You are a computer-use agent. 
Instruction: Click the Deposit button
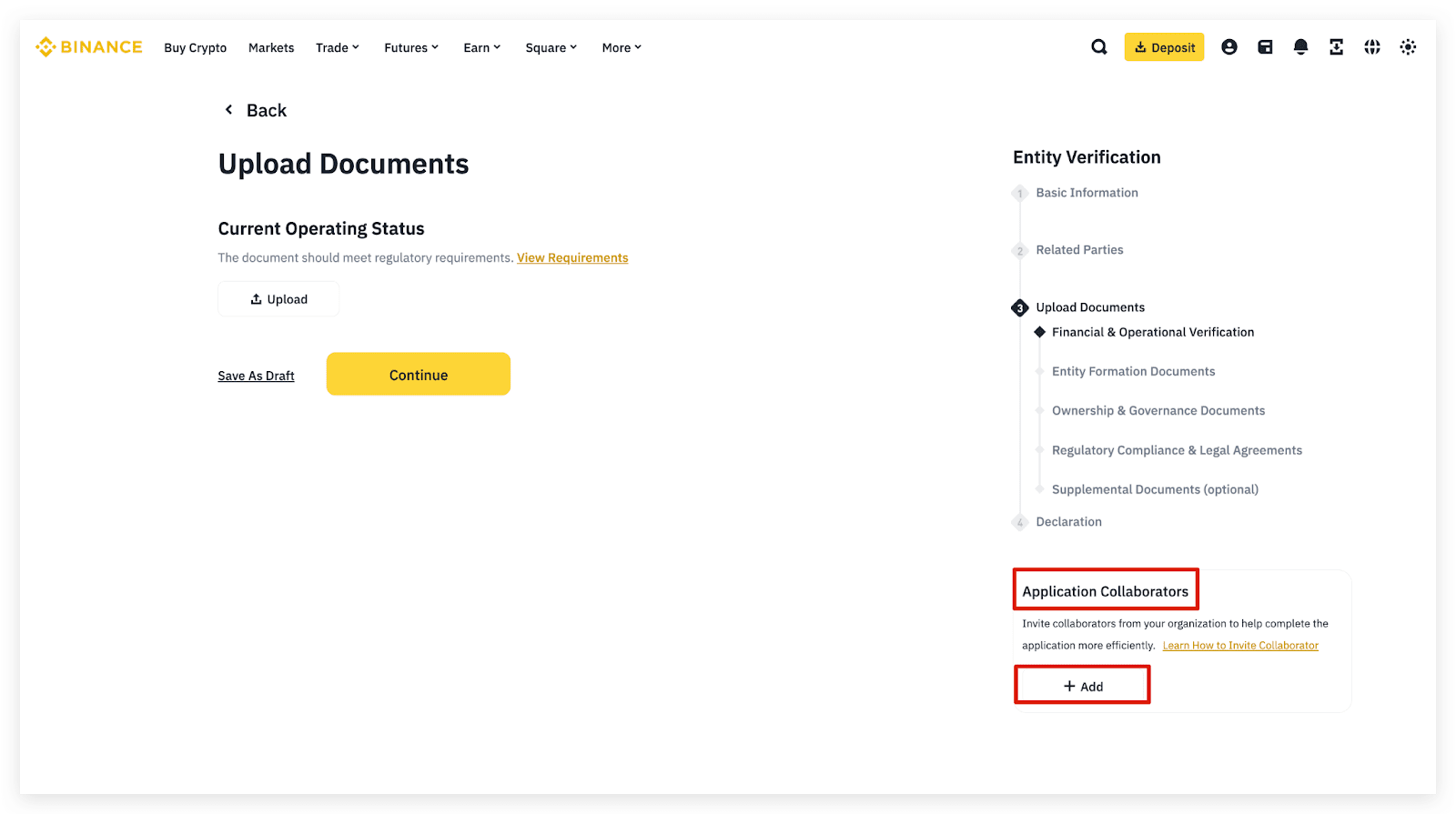(1164, 47)
